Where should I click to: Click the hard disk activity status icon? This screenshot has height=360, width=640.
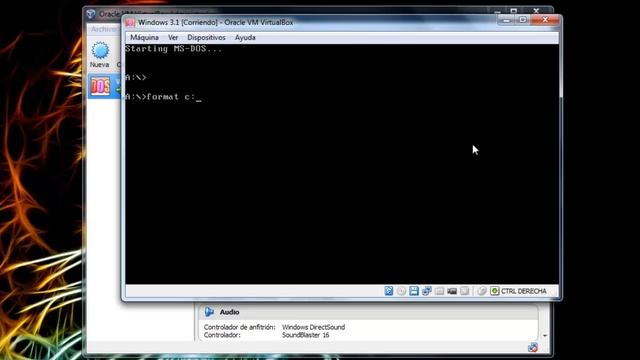(389, 291)
